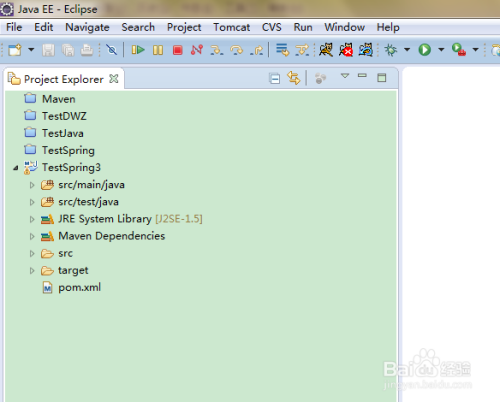Click the Restart Tomcat icon
Viewport: 500px width, 402px height.
pyautogui.click(x=366, y=50)
